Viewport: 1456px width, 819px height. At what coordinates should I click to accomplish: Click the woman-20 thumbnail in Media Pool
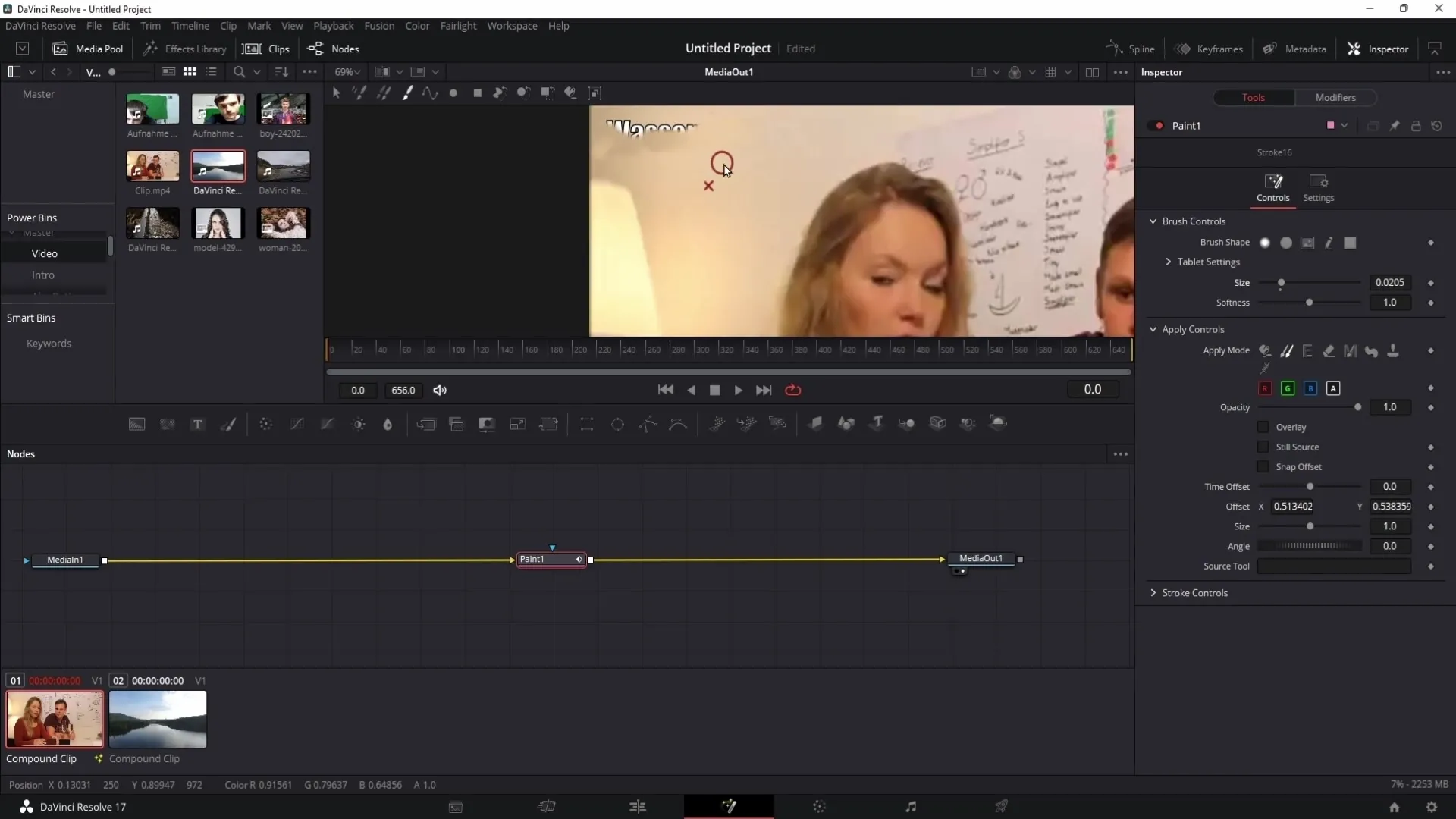tap(284, 224)
